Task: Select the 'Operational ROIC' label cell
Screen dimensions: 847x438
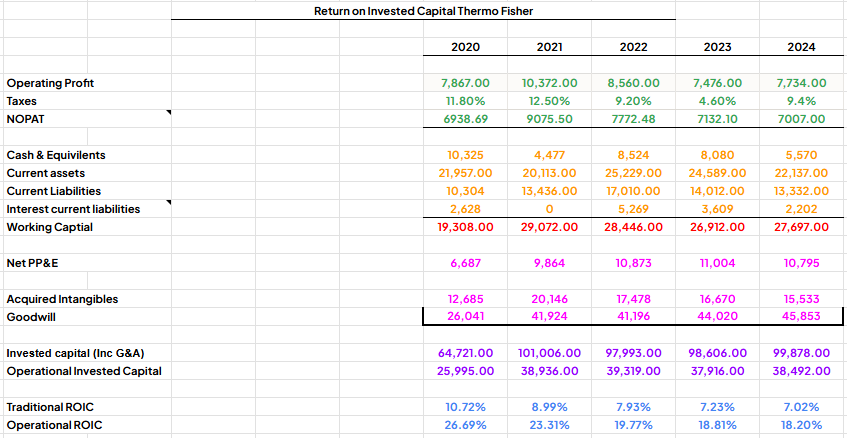Action: [x=54, y=425]
